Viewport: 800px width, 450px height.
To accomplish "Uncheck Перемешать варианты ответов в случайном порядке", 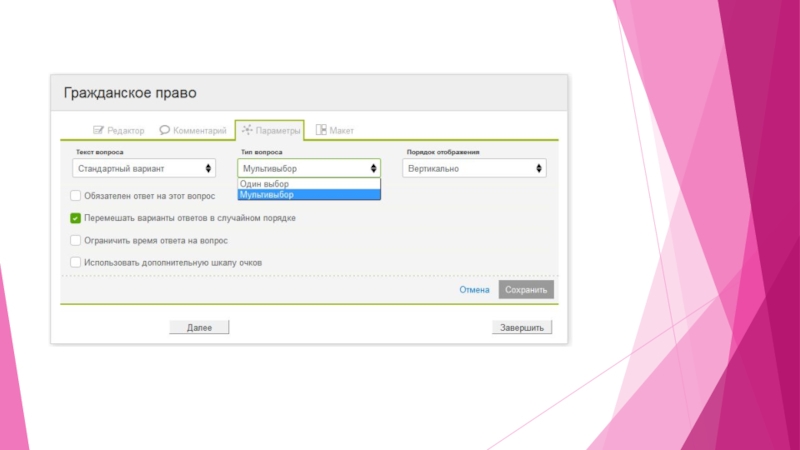I will [x=76, y=218].
